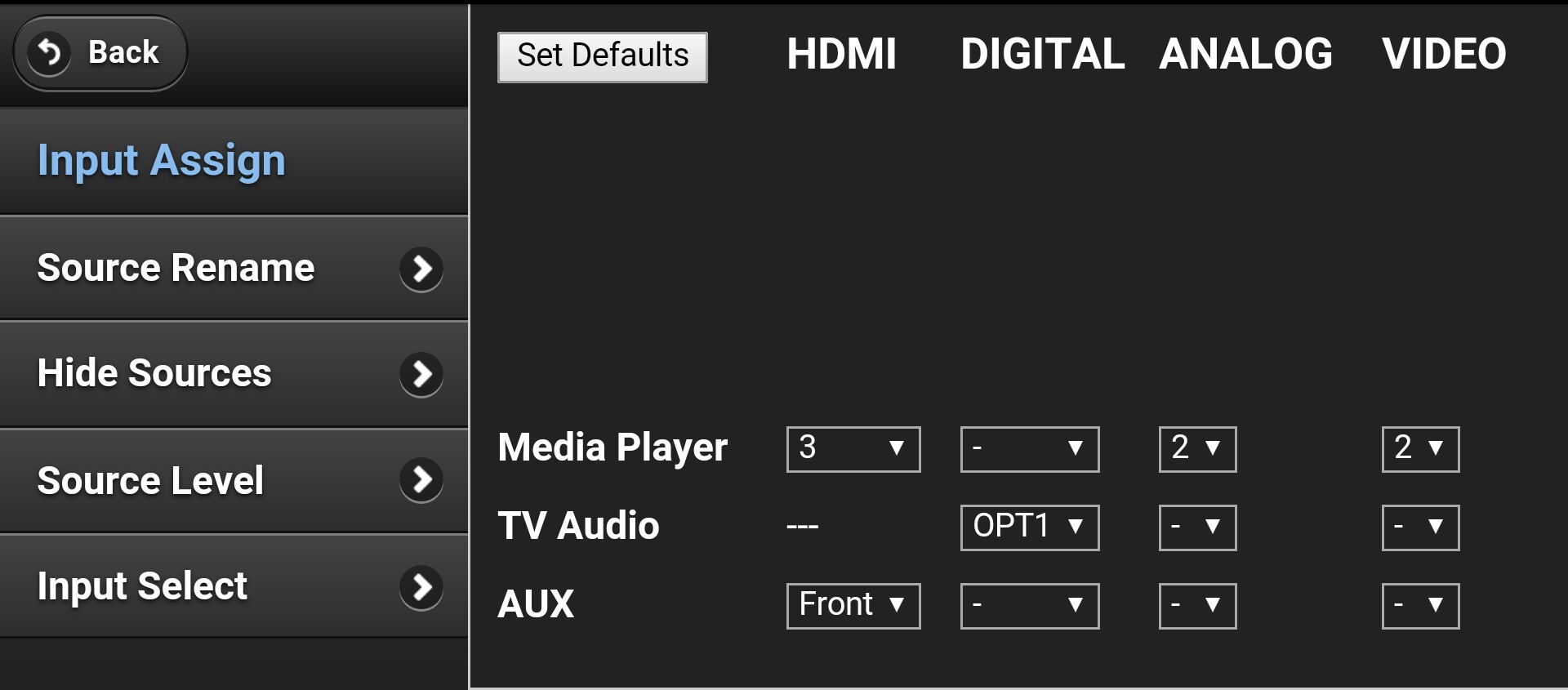This screenshot has width=1568, height=690.
Task: Open Media Player VIDEO dropdown
Action: 1420,449
